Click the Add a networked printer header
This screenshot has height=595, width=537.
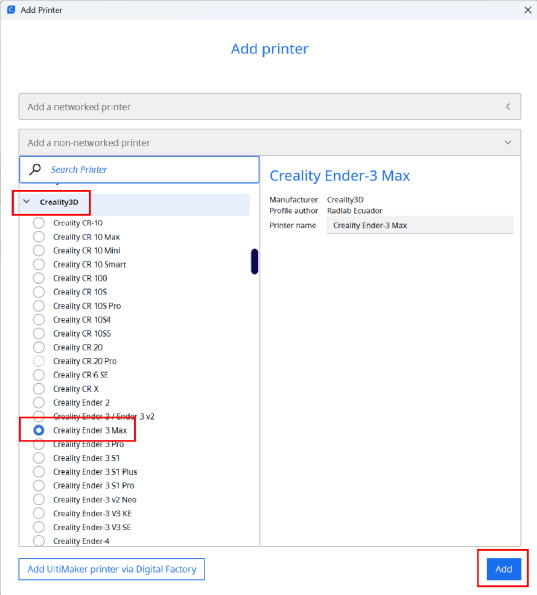(269, 107)
